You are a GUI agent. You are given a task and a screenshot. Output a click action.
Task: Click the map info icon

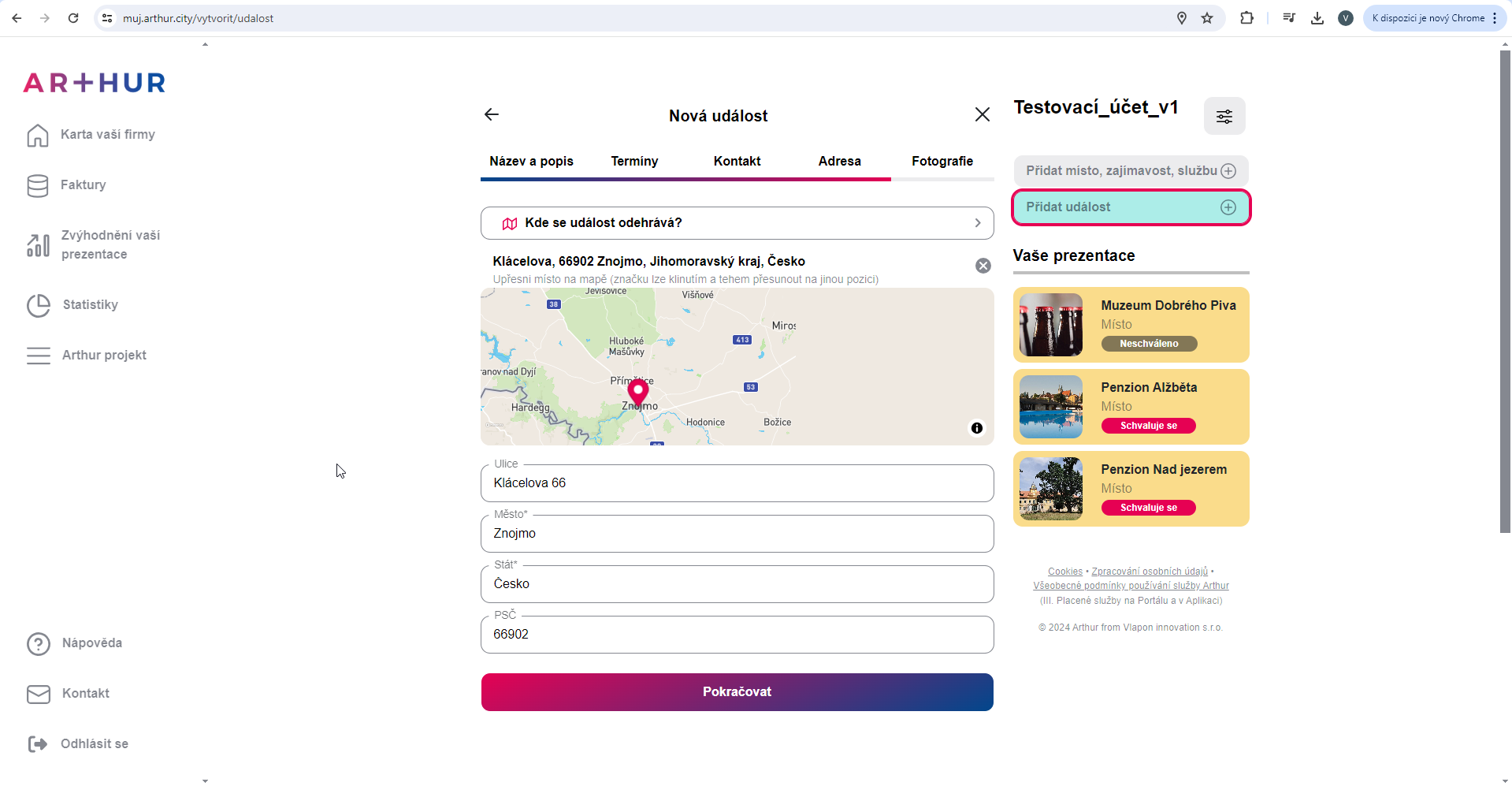coord(976,428)
